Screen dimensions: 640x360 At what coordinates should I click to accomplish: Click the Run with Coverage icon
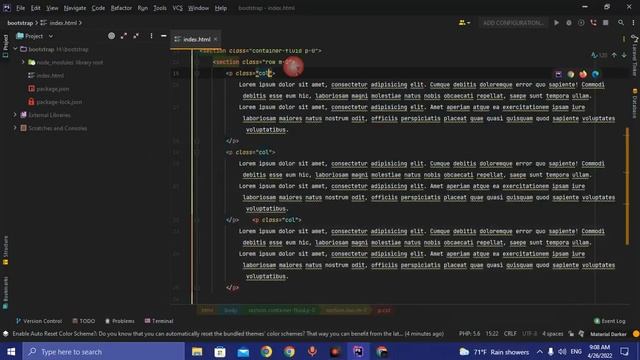(x=581, y=23)
